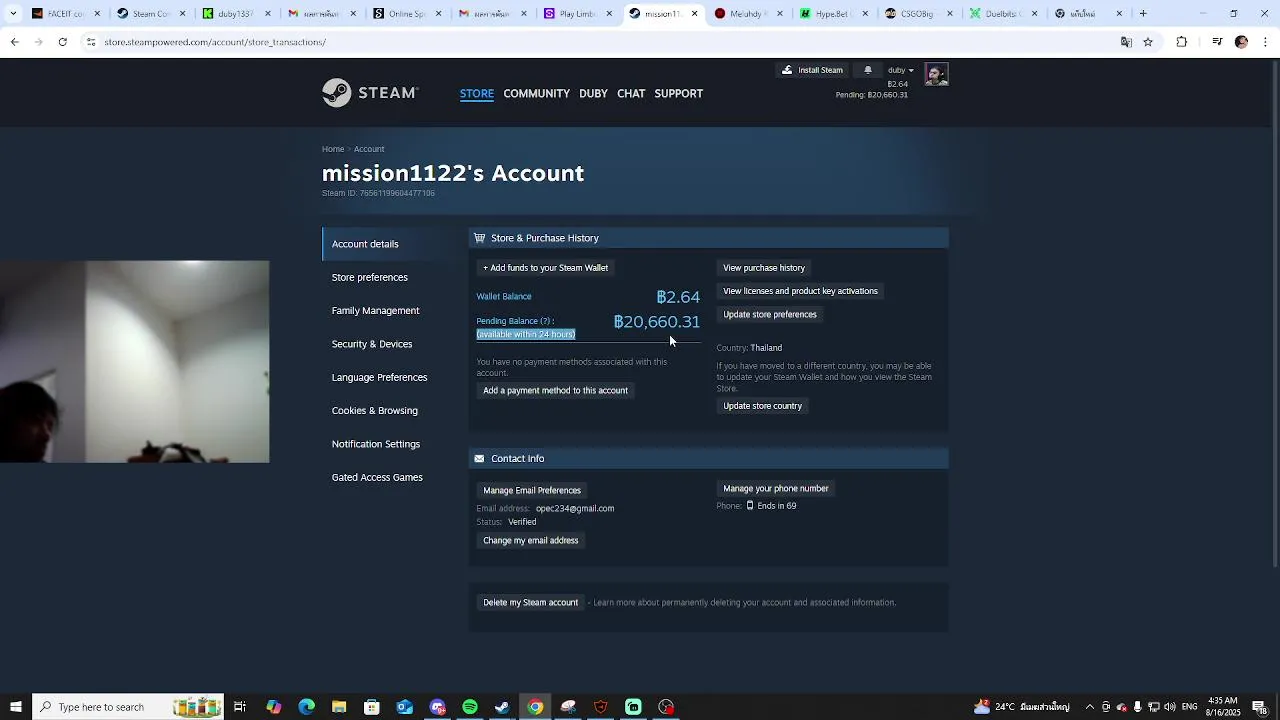Image resolution: width=1280 pixels, height=720 pixels.
Task: Switch to the Online Sp browser tab
Action: [x=407, y=14]
